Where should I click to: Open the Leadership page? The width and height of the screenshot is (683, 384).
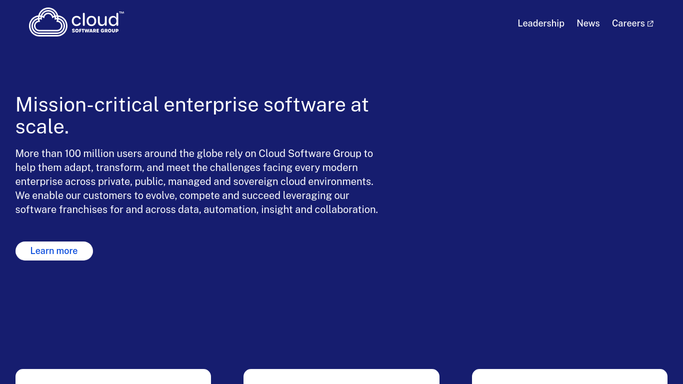[541, 24]
